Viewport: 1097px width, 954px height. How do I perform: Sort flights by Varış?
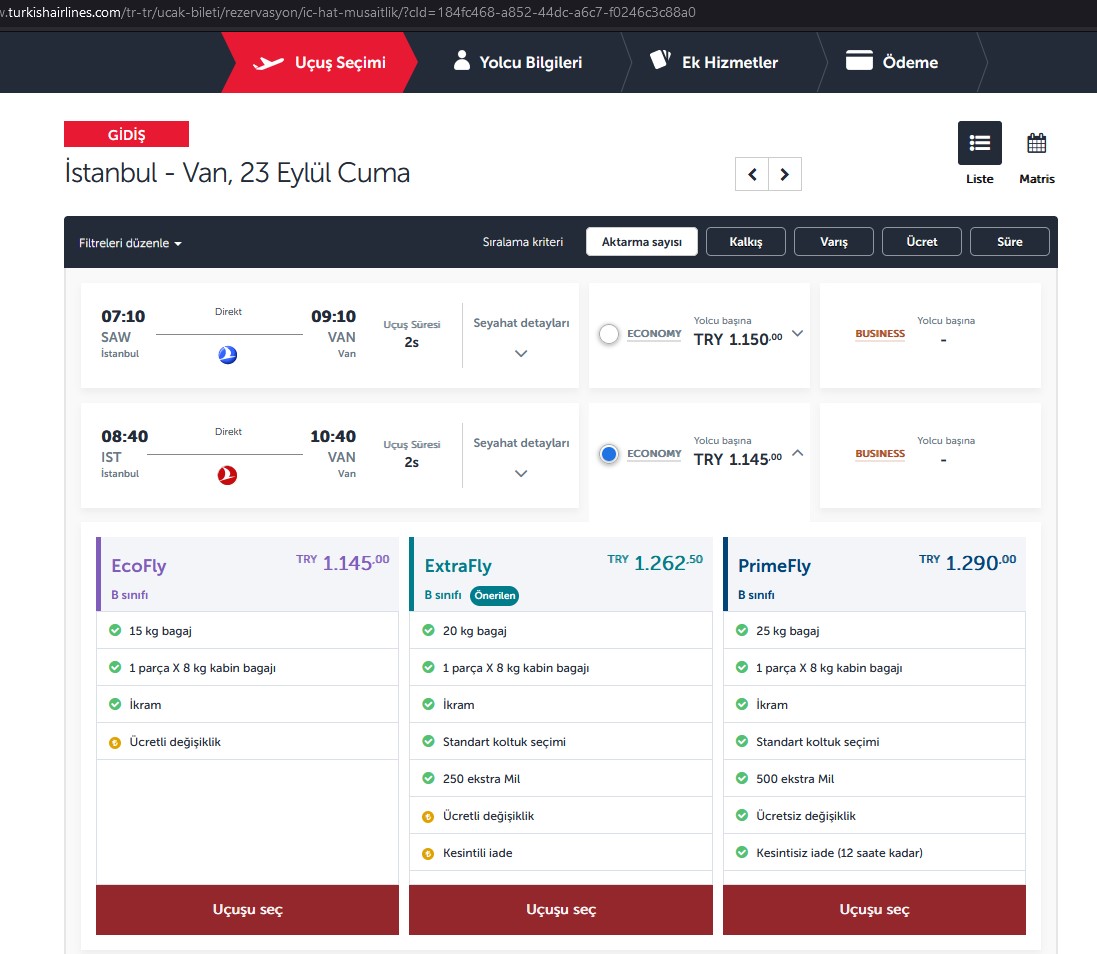click(x=834, y=242)
